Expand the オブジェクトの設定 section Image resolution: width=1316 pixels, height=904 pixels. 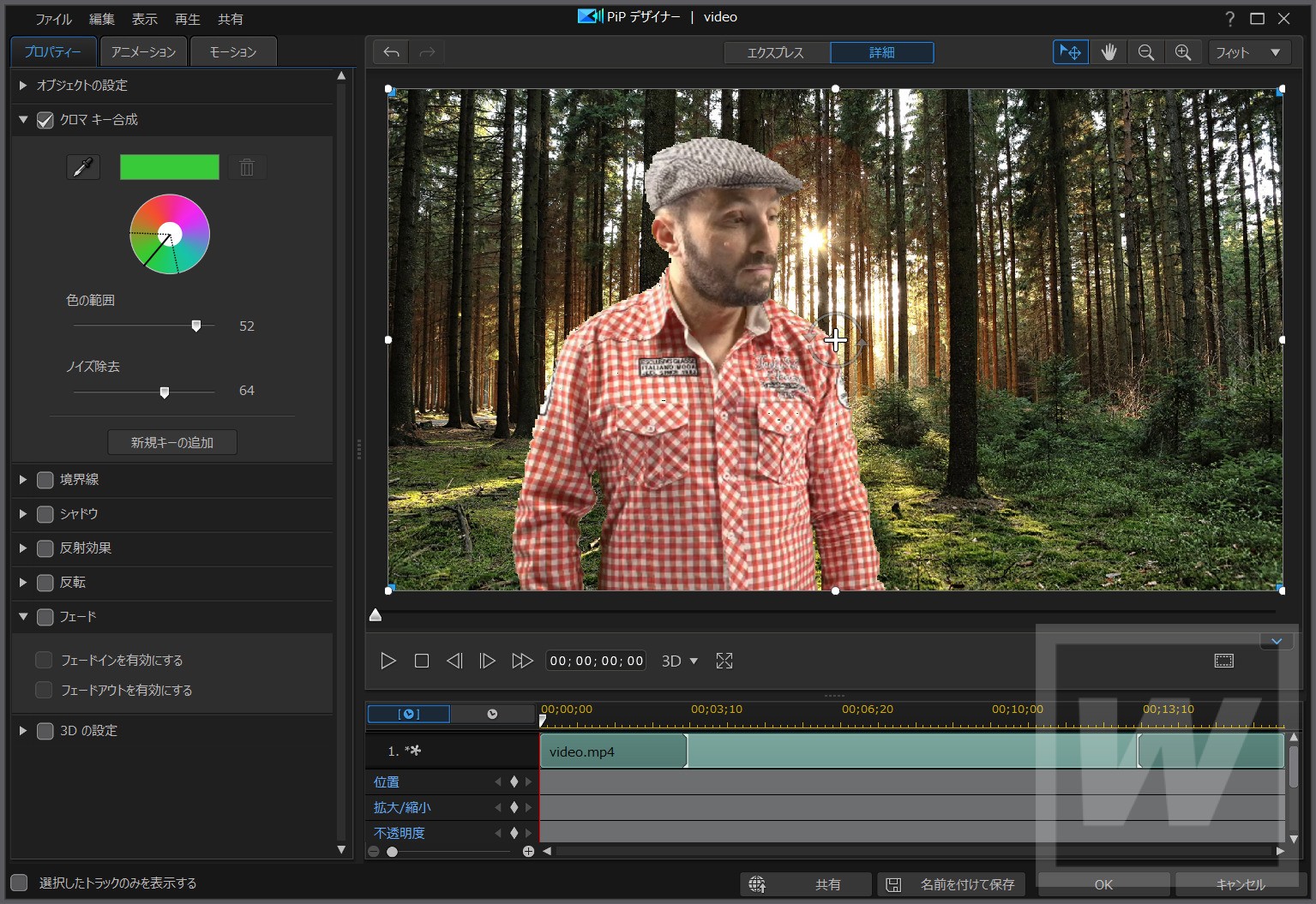click(x=23, y=86)
